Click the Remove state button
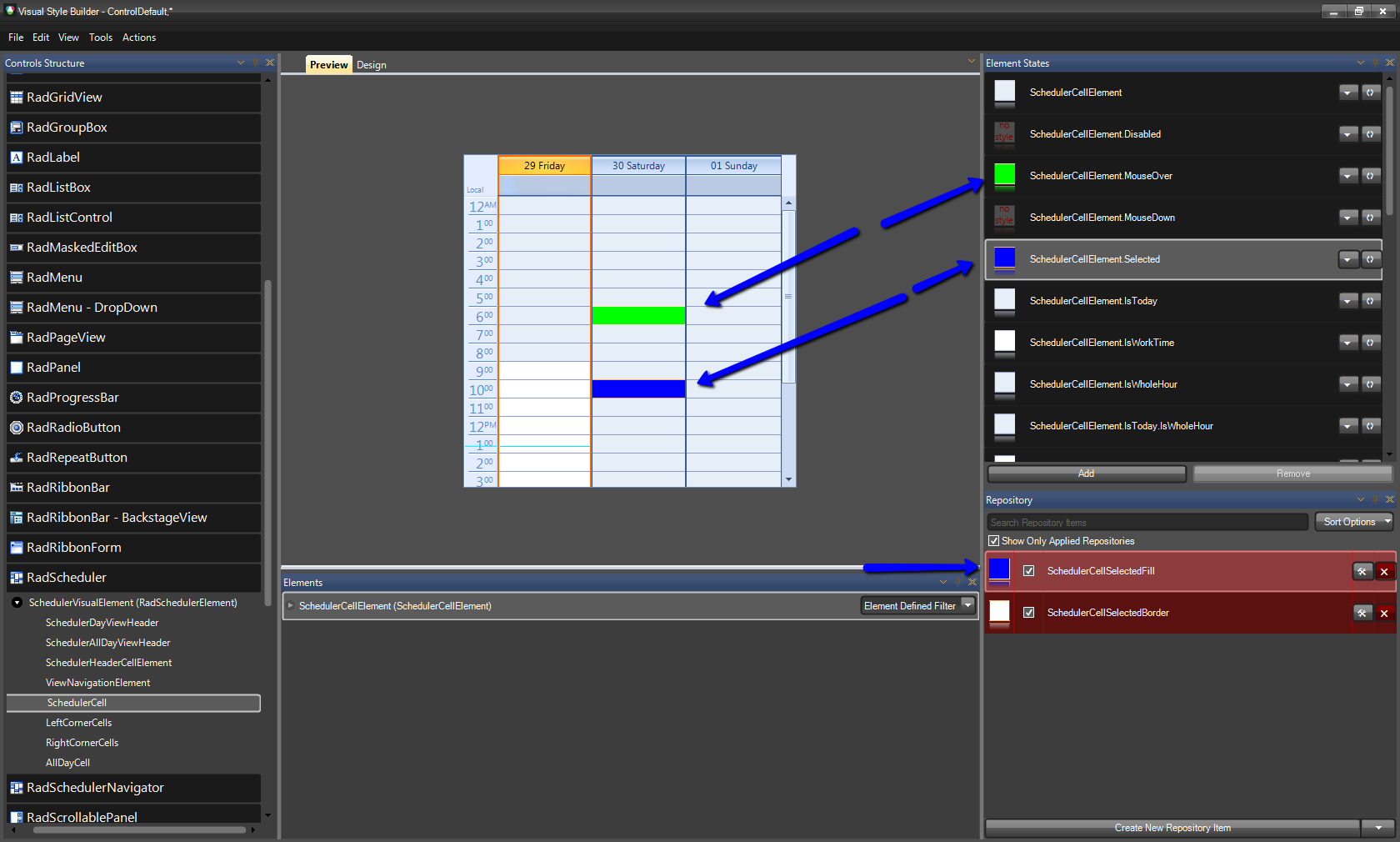 [x=1293, y=474]
